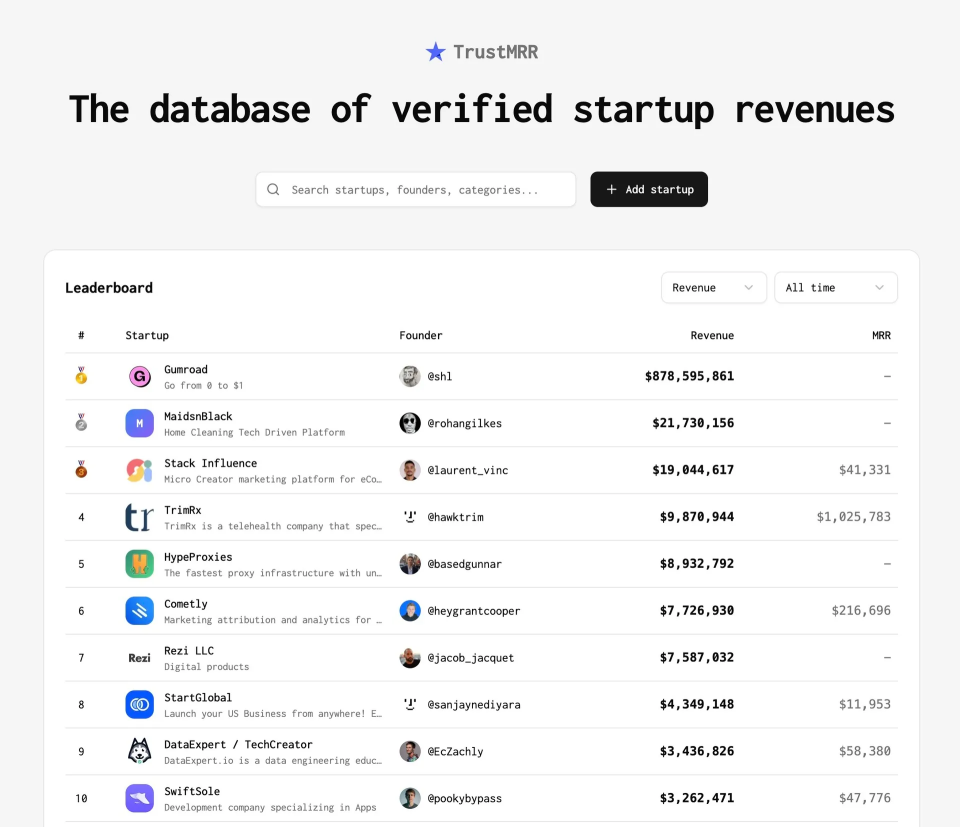Click the @laurent_vinc founder avatar

point(410,470)
